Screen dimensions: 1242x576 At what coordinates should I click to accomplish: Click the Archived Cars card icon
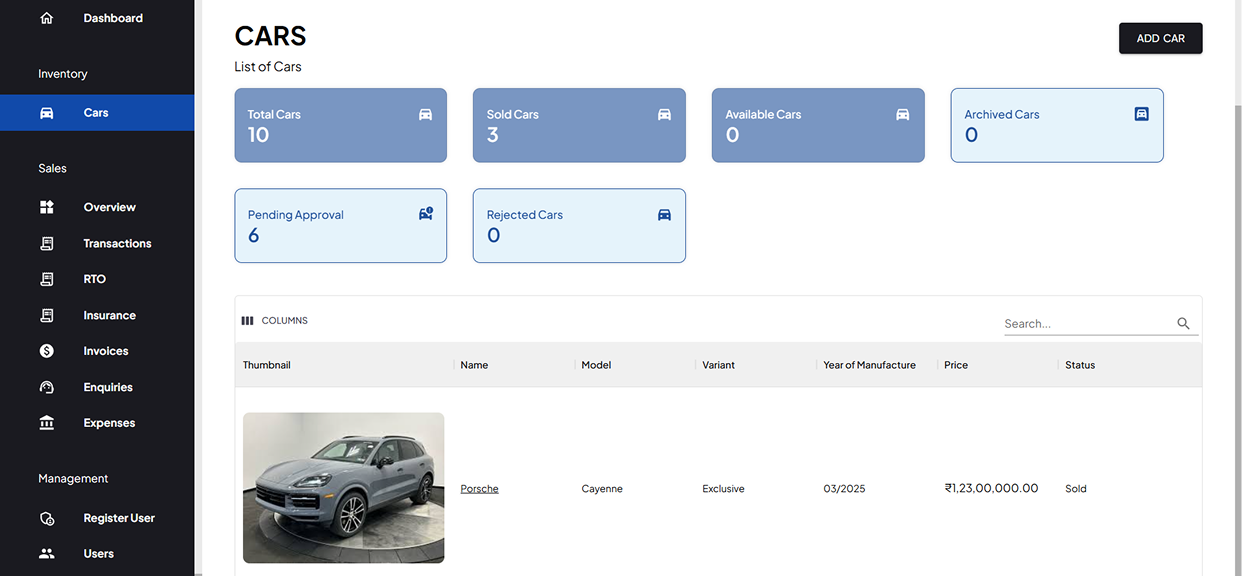1141,114
